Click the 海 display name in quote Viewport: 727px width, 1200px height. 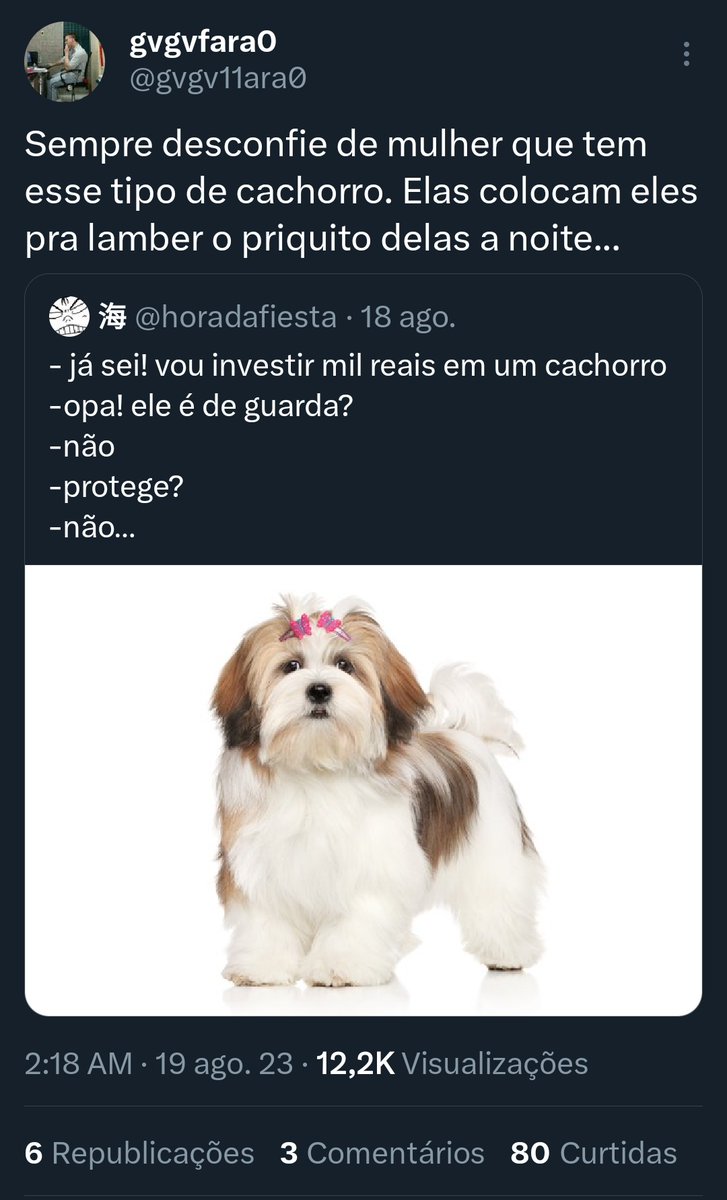click(x=112, y=318)
